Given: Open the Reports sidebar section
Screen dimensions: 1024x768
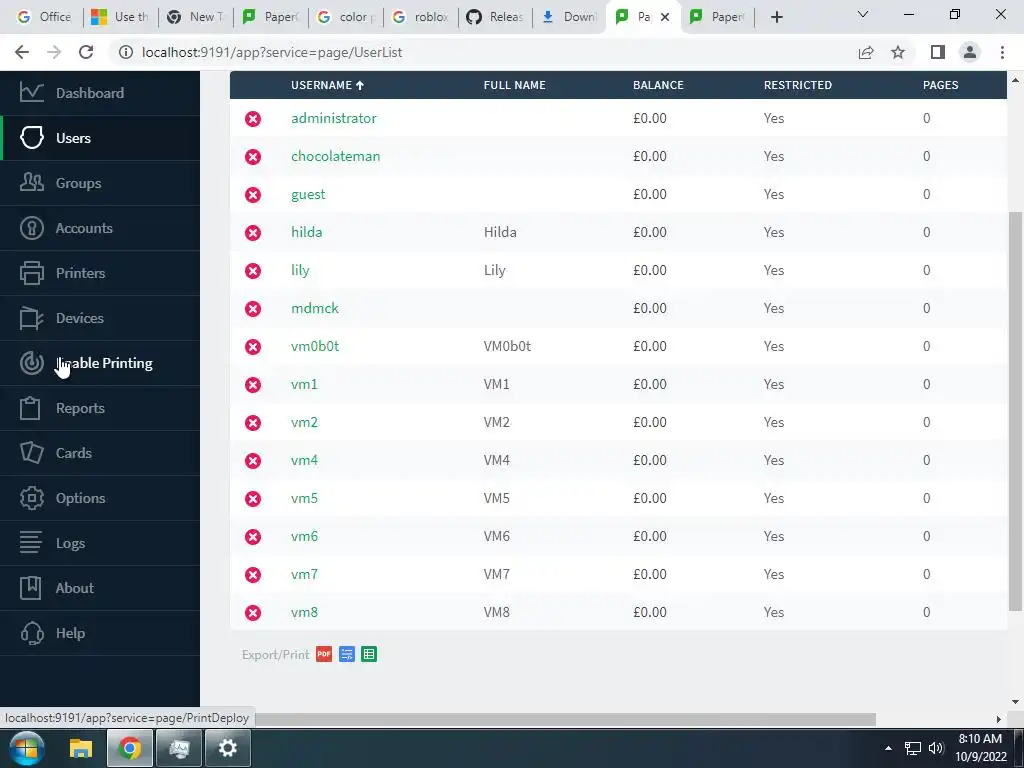Looking at the screenshot, I should point(100,408).
